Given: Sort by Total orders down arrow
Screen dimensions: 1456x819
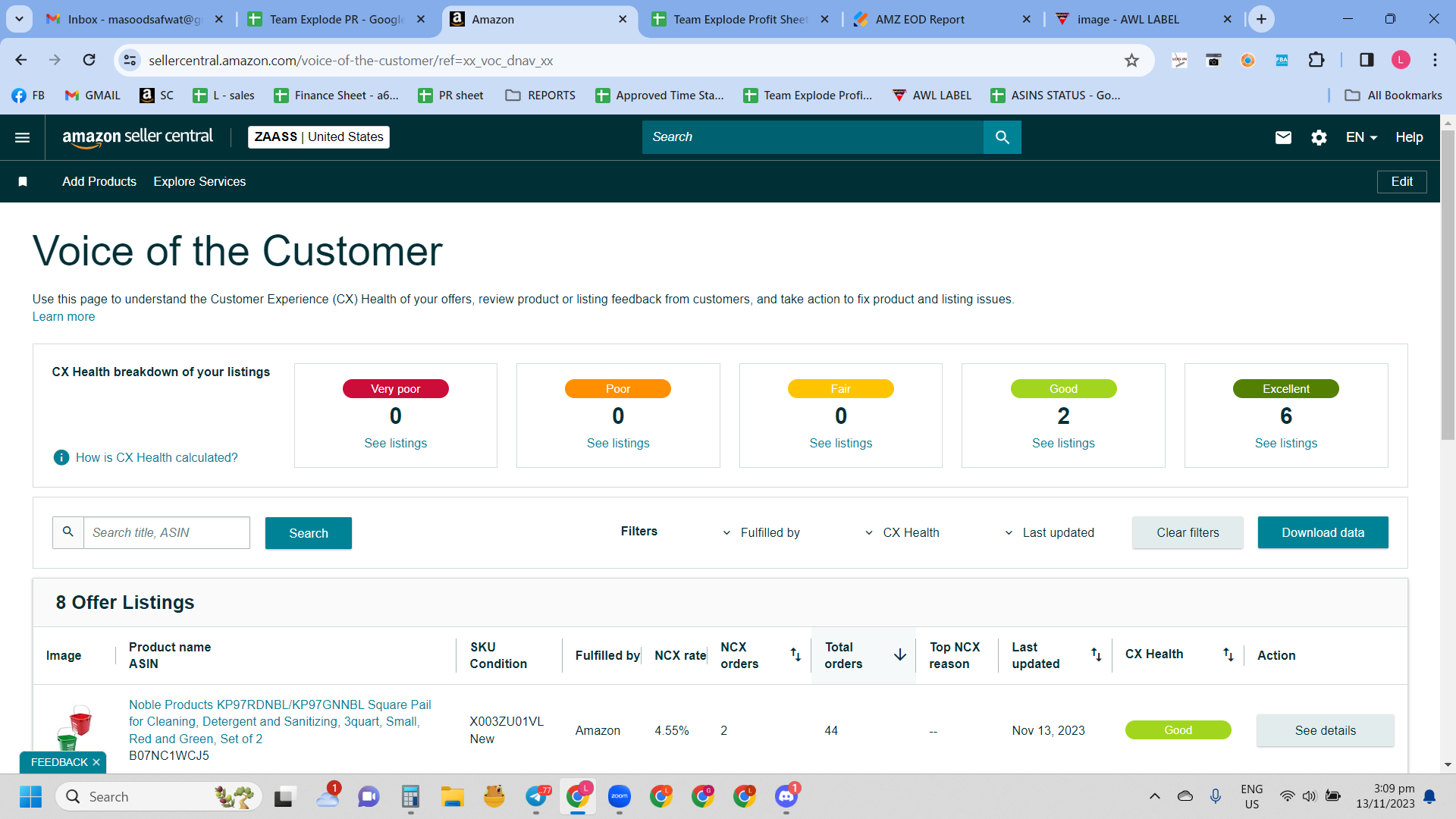Looking at the screenshot, I should [900, 654].
